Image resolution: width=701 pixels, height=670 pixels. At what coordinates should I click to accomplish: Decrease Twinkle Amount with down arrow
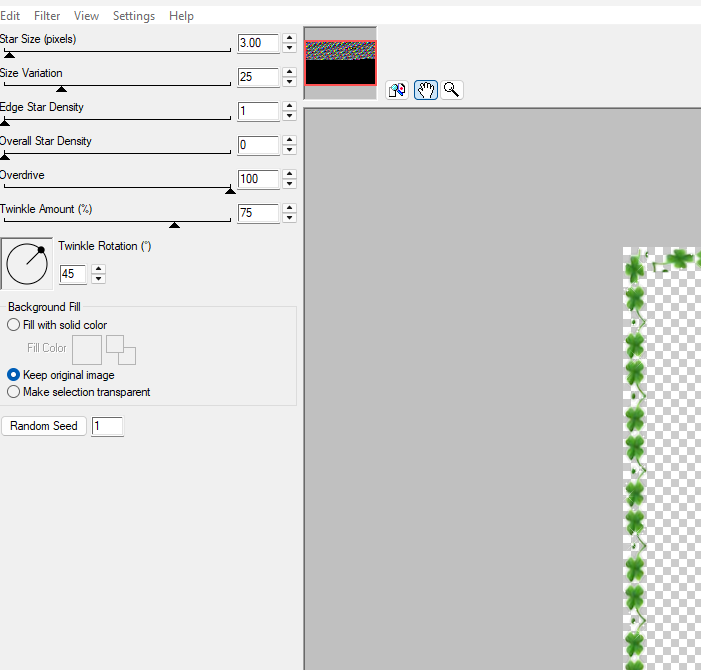[x=290, y=218]
